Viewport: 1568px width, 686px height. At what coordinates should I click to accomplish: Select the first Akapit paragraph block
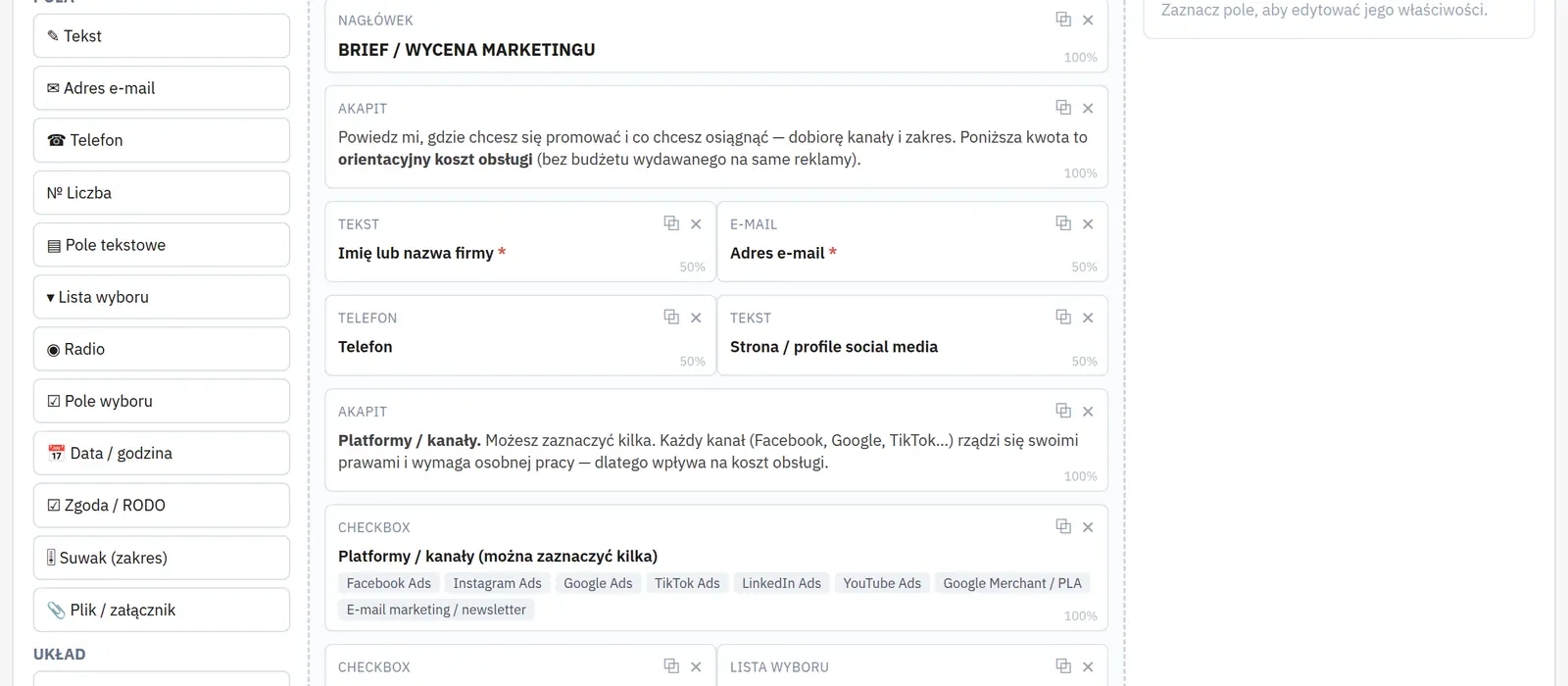click(x=716, y=137)
